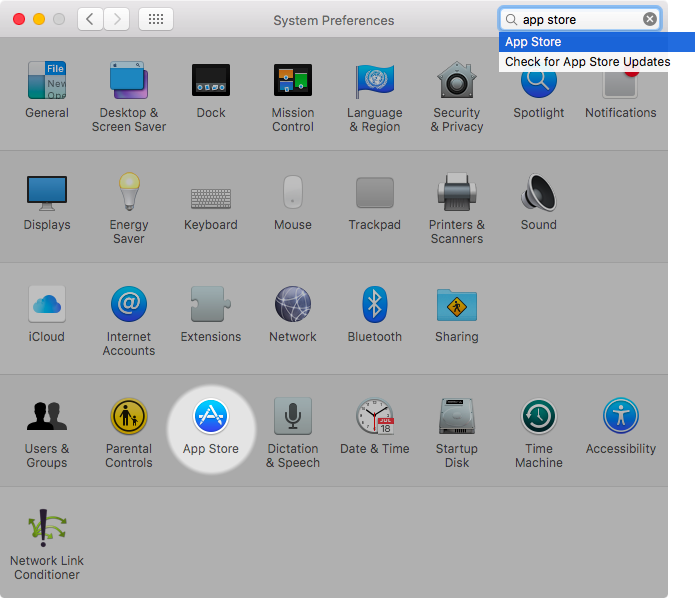Open the Extensions preferences pane
The image size is (695, 598).
211,314
